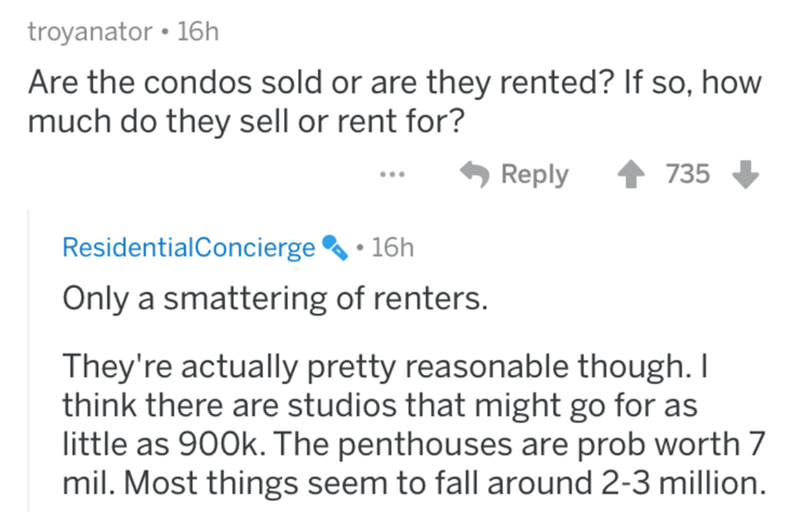Click the text "much do they sell or rent for?"
This screenshot has width=800, height=512.
[242, 122]
